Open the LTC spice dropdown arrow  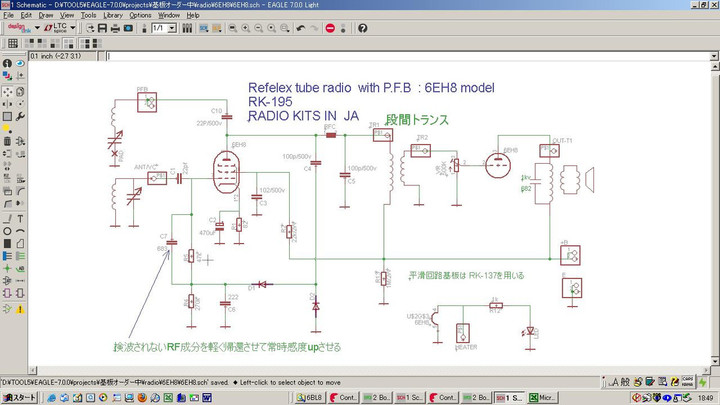tap(72, 28)
